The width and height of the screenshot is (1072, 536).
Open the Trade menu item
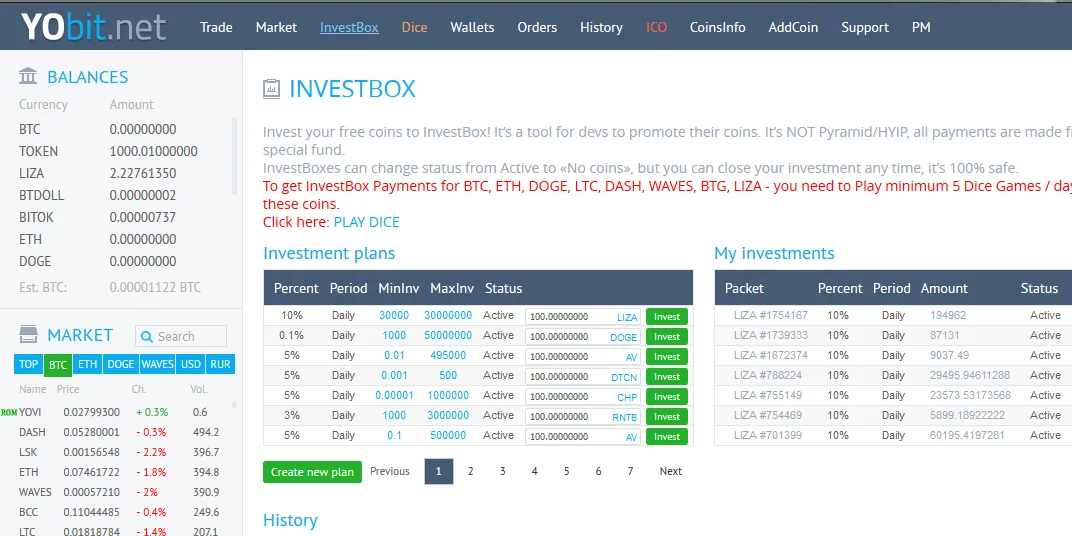pos(216,27)
